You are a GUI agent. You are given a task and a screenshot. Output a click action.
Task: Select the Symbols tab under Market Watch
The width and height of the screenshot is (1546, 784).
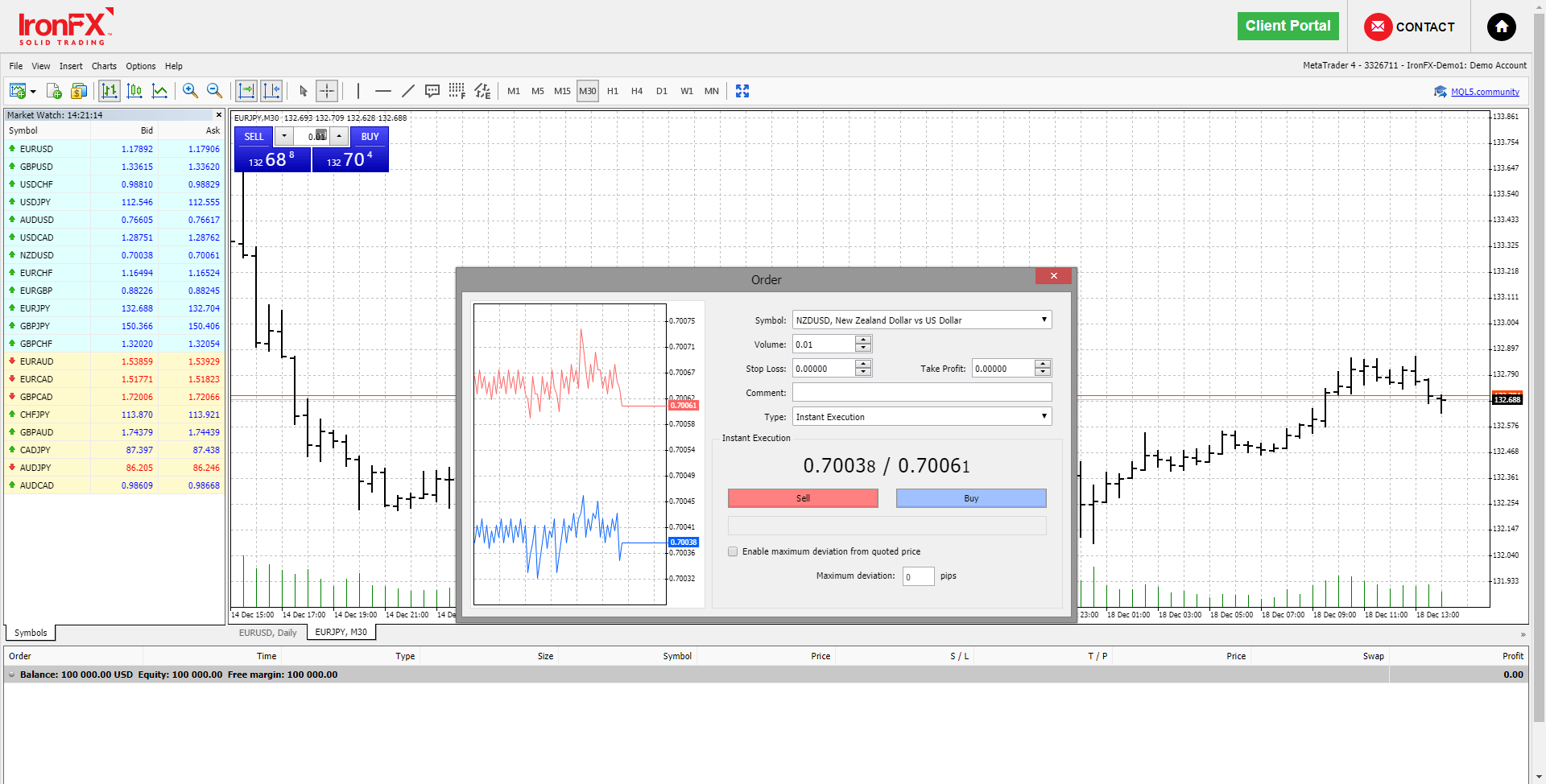(x=31, y=633)
